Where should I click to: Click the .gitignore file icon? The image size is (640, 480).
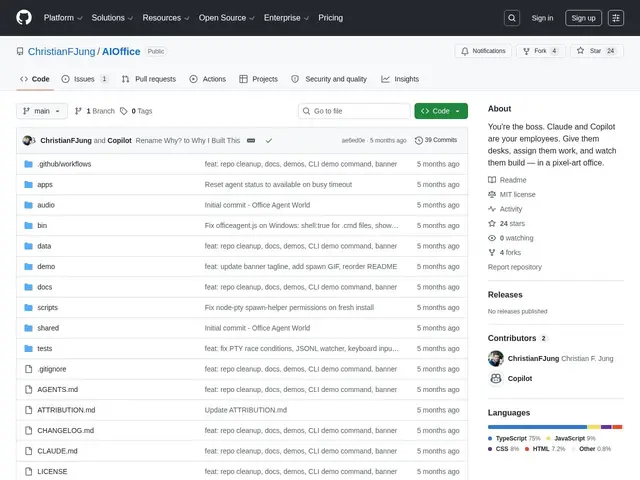pyautogui.click(x=28, y=369)
